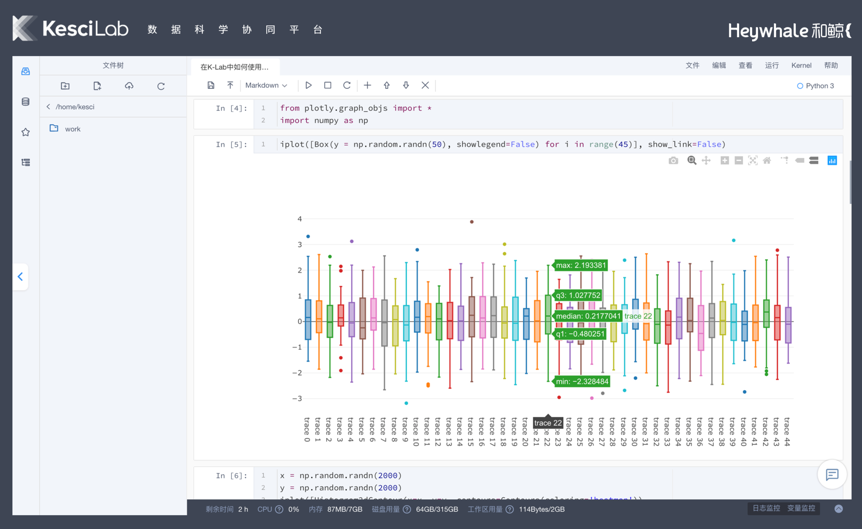
Task: Toggle spike lines on the plot
Action: tap(785, 161)
